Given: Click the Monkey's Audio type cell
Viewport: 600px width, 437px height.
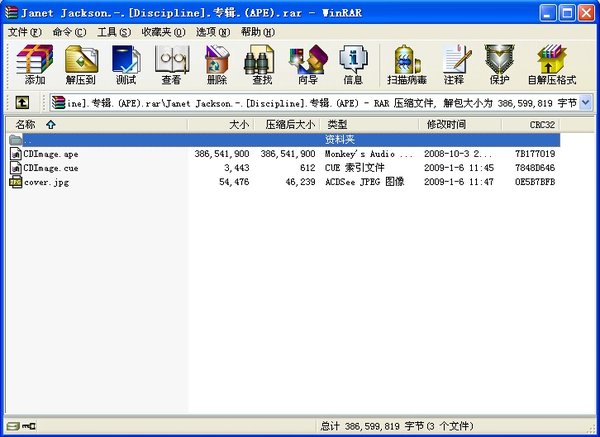Looking at the screenshot, I should point(369,154).
